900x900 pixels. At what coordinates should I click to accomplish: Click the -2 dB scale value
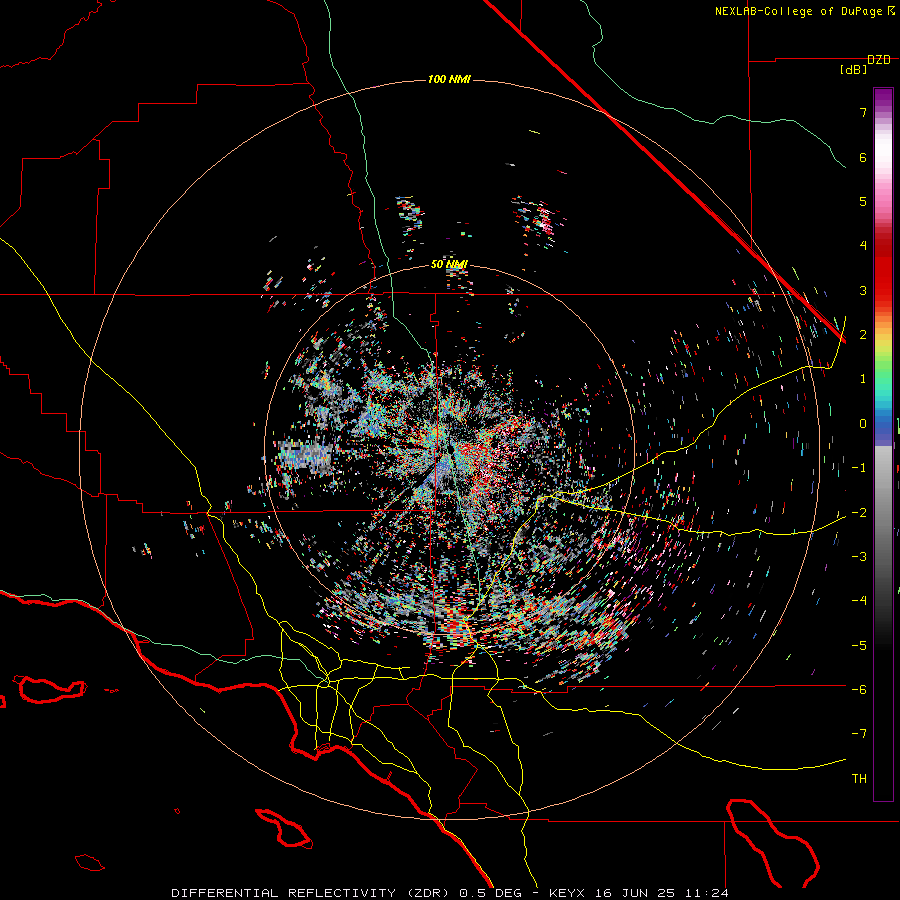click(x=859, y=513)
